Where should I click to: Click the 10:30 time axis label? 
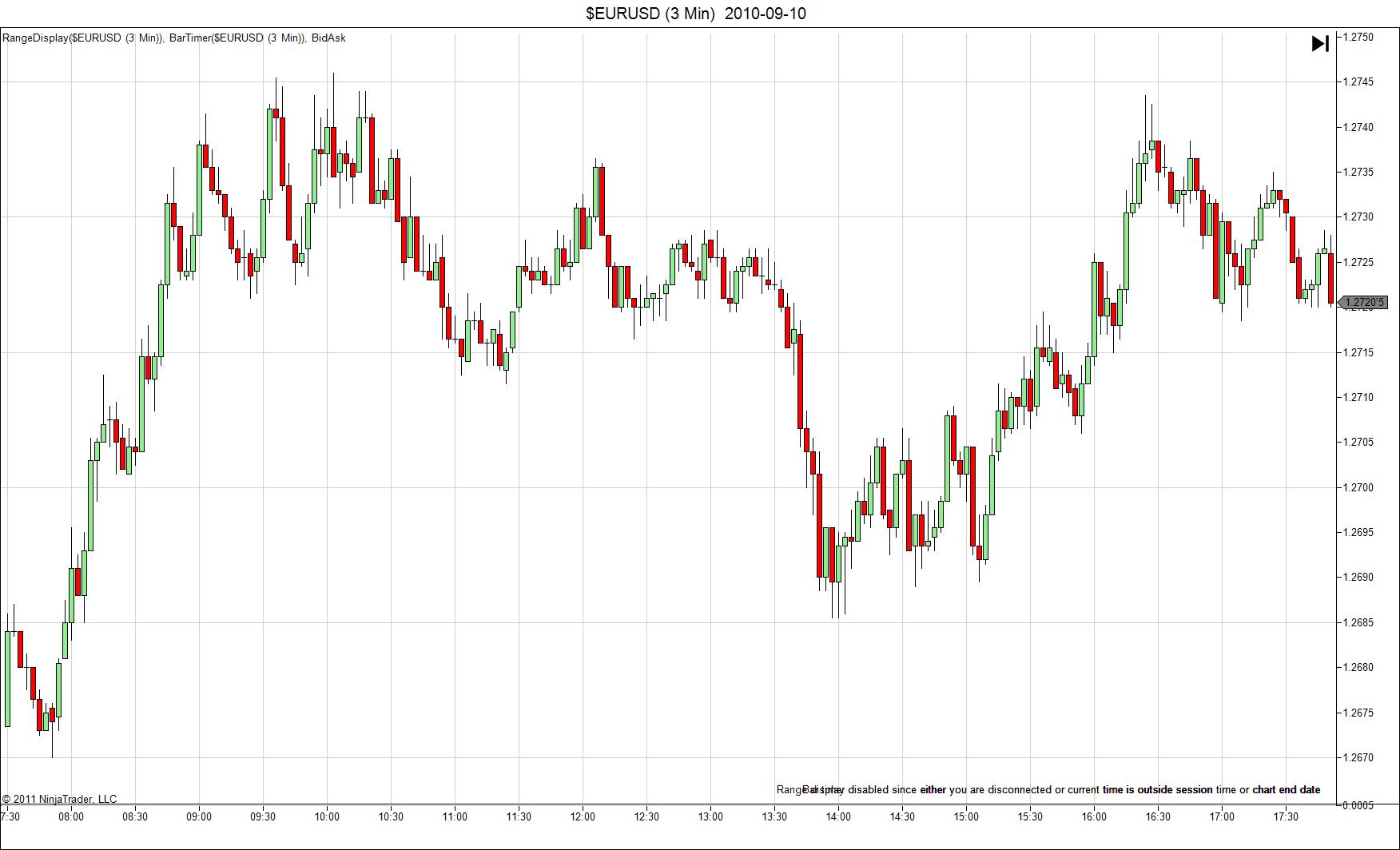pyautogui.click(x=391, y=816)
